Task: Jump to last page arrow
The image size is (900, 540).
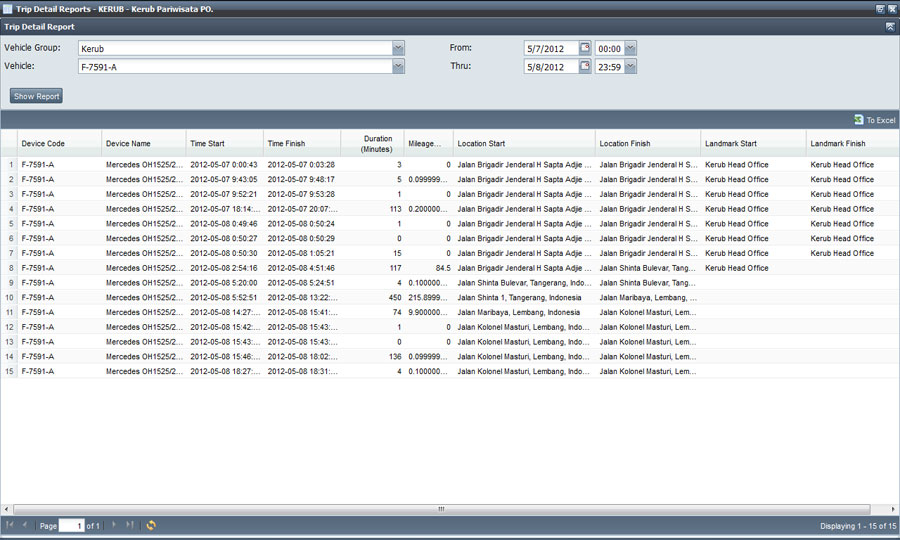Action: 130,525
